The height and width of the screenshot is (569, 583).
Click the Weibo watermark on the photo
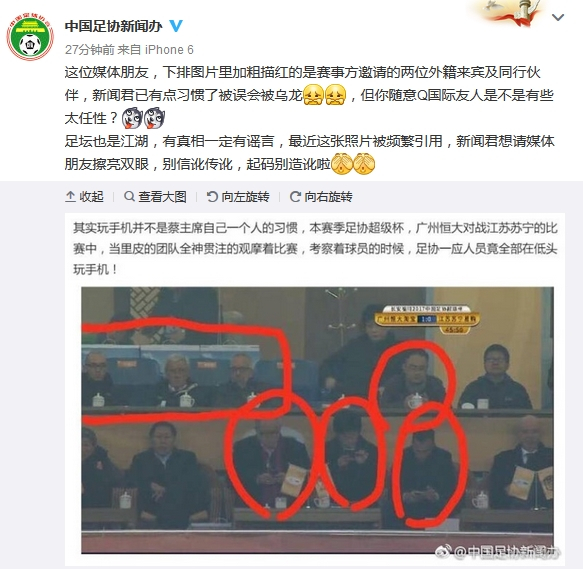click(498, 552)
